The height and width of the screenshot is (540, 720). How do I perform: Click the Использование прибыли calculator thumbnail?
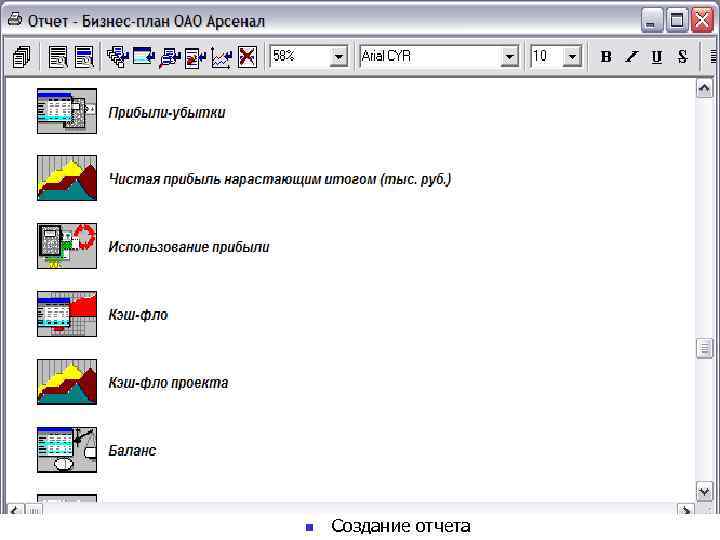67,246
